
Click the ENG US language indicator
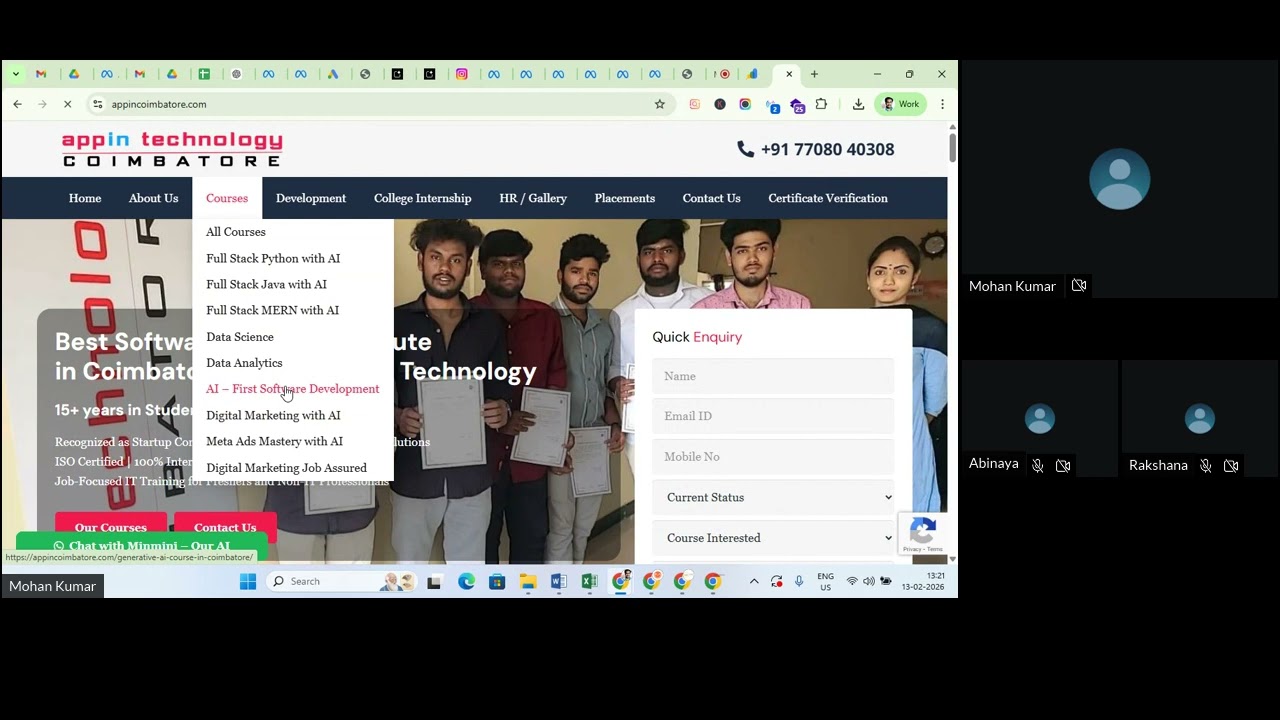[x=826, y=581]
